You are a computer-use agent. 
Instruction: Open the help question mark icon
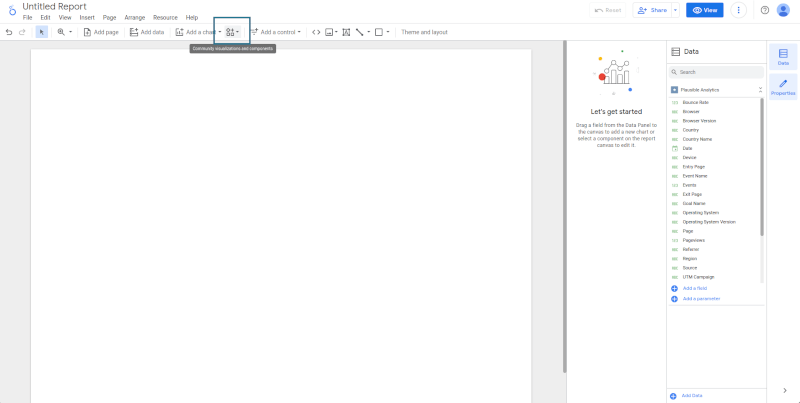coord(764,10)
